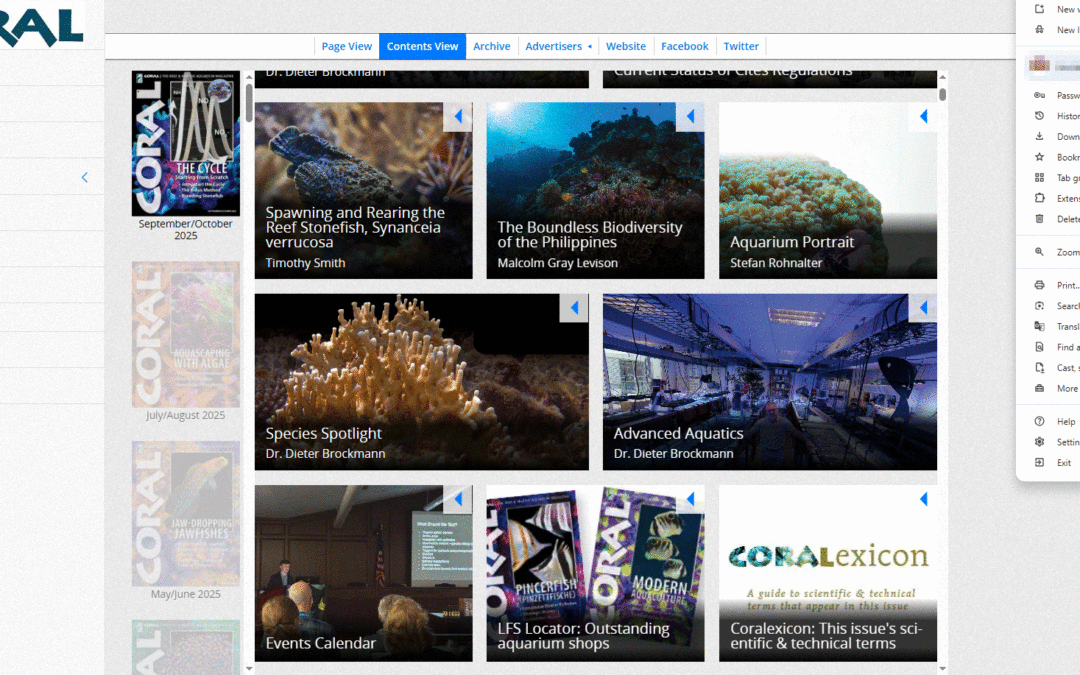The height and width of the screenshot is (675, 1080).
Task: Click share arrow on Aquarium Portrait tile
Action: (x=923, y=117)
